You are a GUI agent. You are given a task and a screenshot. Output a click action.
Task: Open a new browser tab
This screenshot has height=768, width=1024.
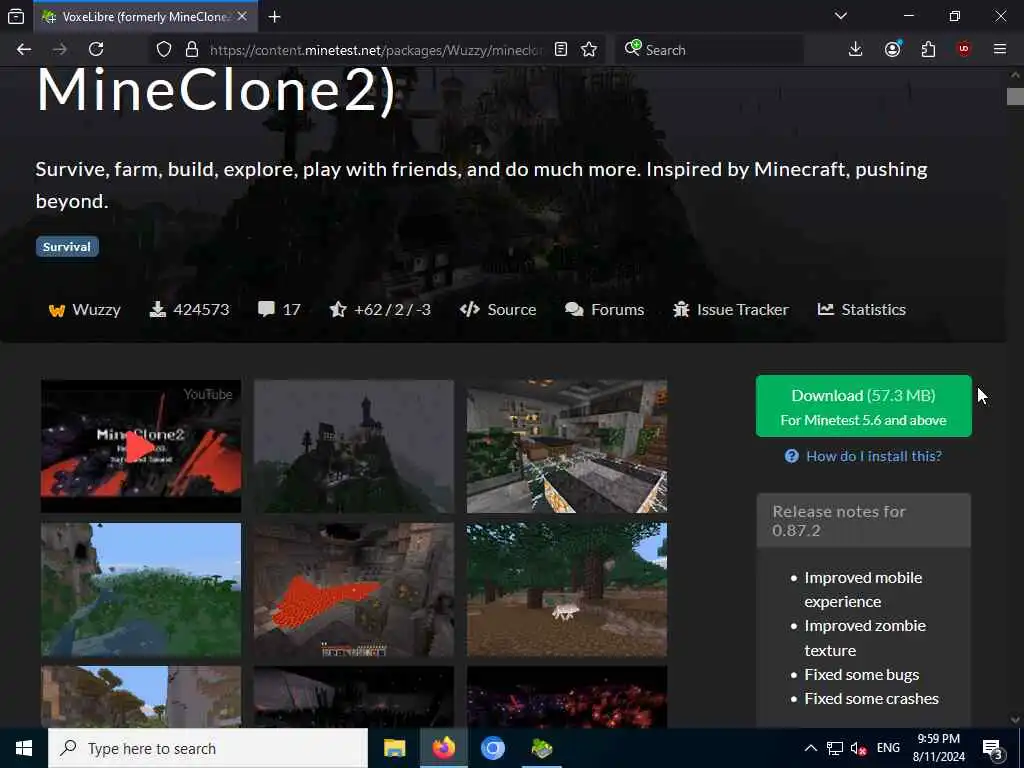[274, 17]
